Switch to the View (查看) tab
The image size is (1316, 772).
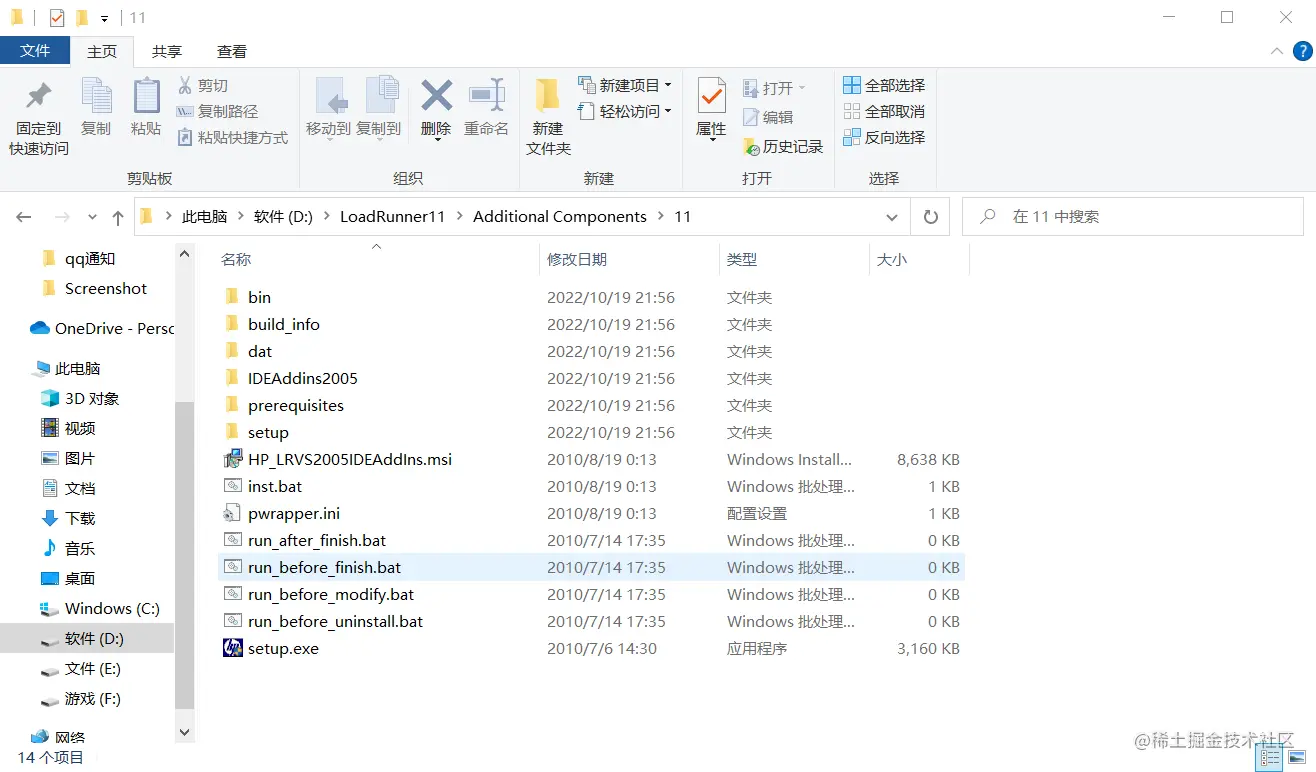click(232, 51)
